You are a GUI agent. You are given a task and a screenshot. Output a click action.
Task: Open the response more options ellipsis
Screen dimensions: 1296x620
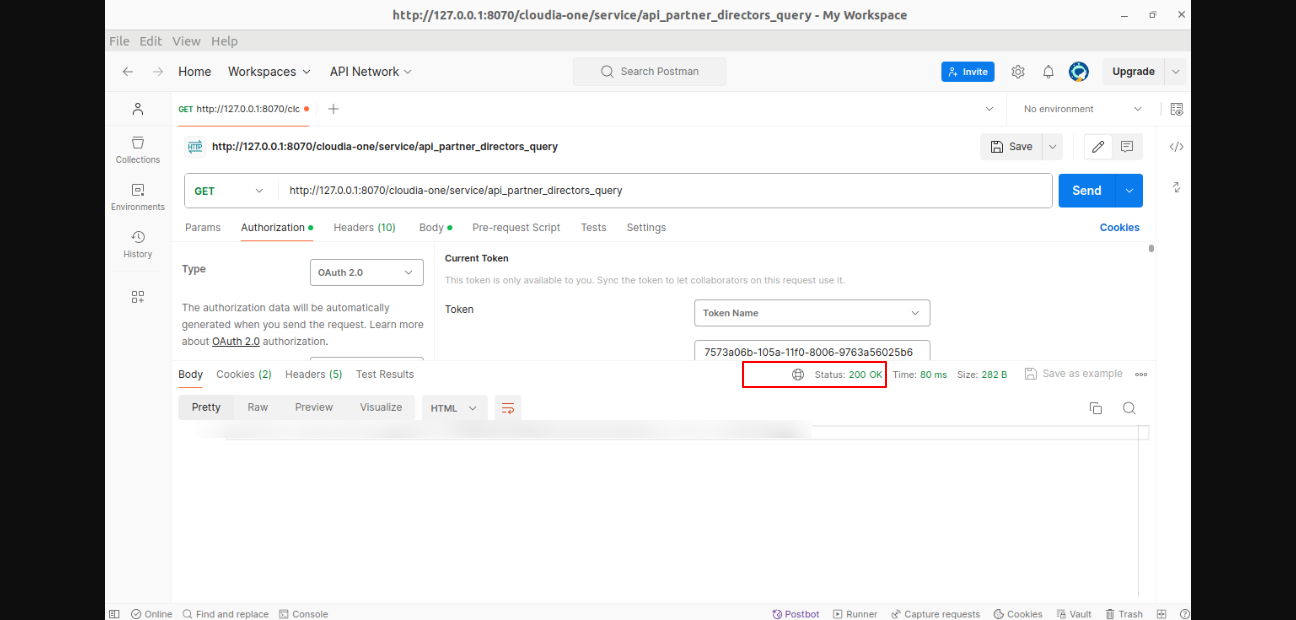(x=1141, y=374)
